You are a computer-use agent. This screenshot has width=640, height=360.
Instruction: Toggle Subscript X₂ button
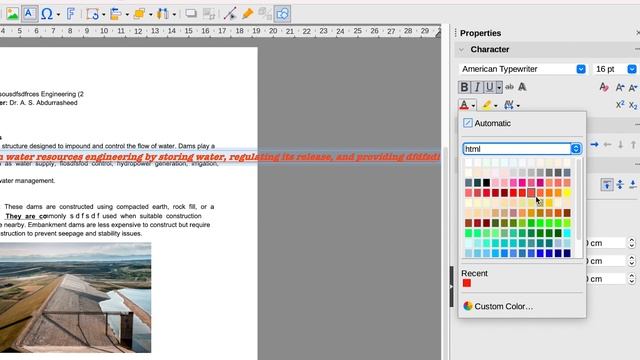[633, 106]
